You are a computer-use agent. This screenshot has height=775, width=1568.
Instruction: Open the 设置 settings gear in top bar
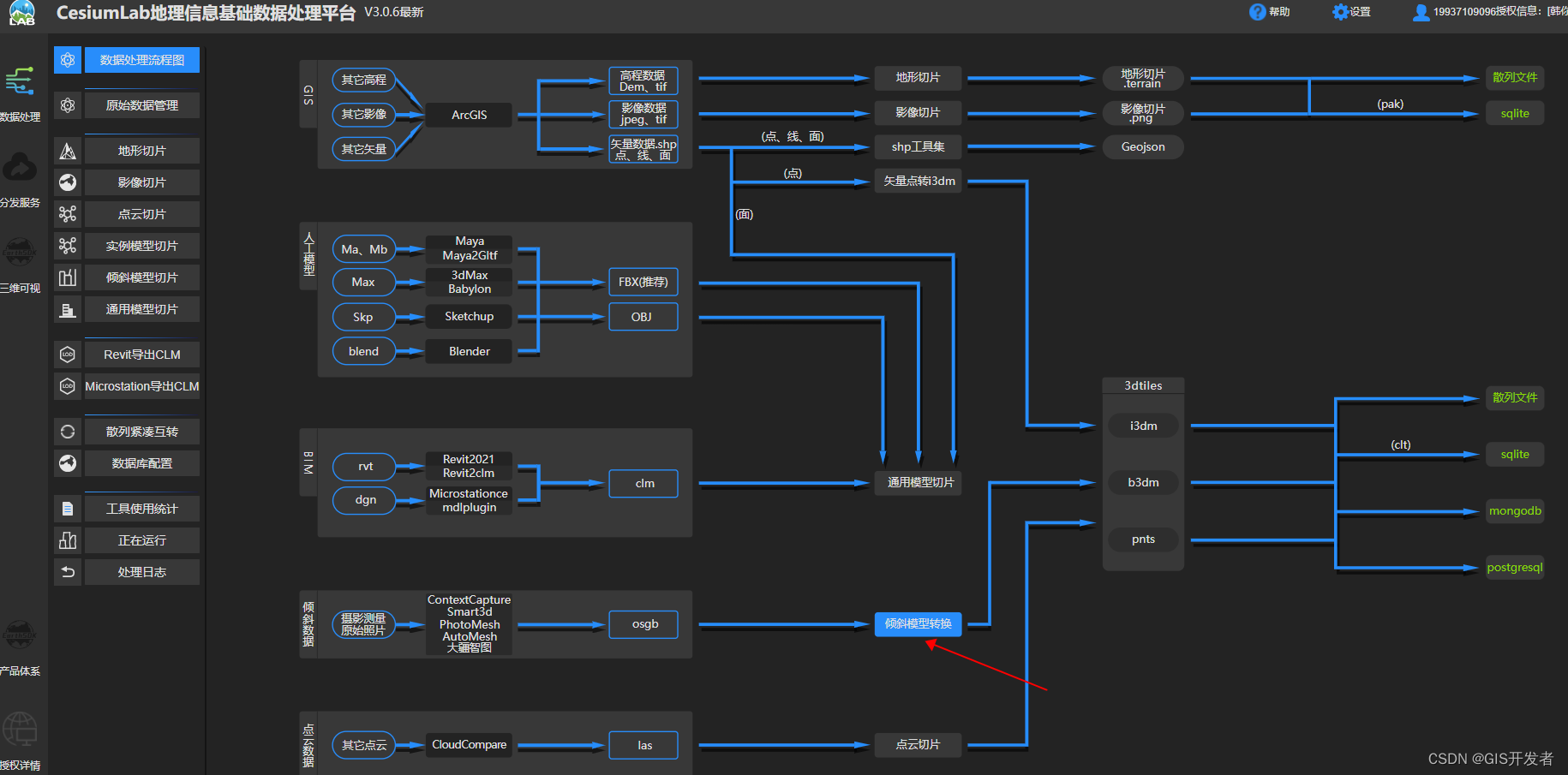1340,12
